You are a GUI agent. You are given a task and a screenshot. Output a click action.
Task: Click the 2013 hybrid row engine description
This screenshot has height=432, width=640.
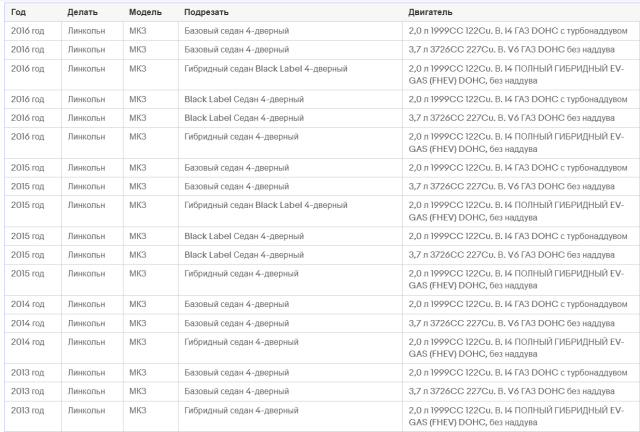[x=510, y=416]
